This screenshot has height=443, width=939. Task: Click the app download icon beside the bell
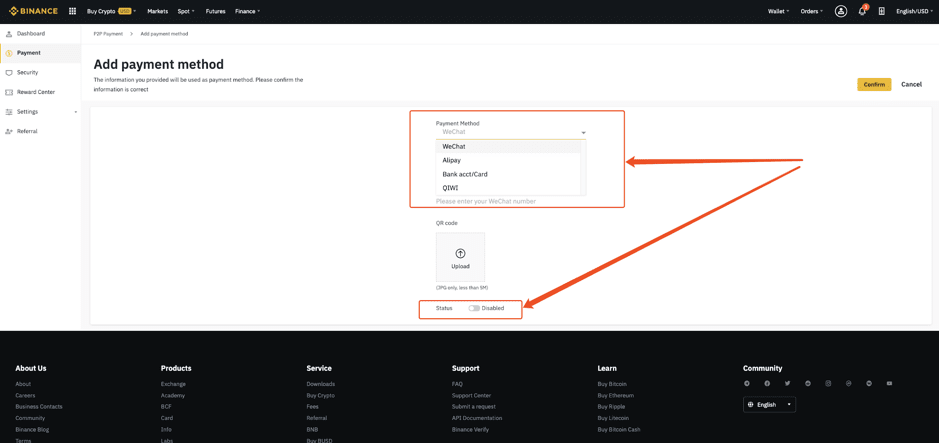click(882, 11)
